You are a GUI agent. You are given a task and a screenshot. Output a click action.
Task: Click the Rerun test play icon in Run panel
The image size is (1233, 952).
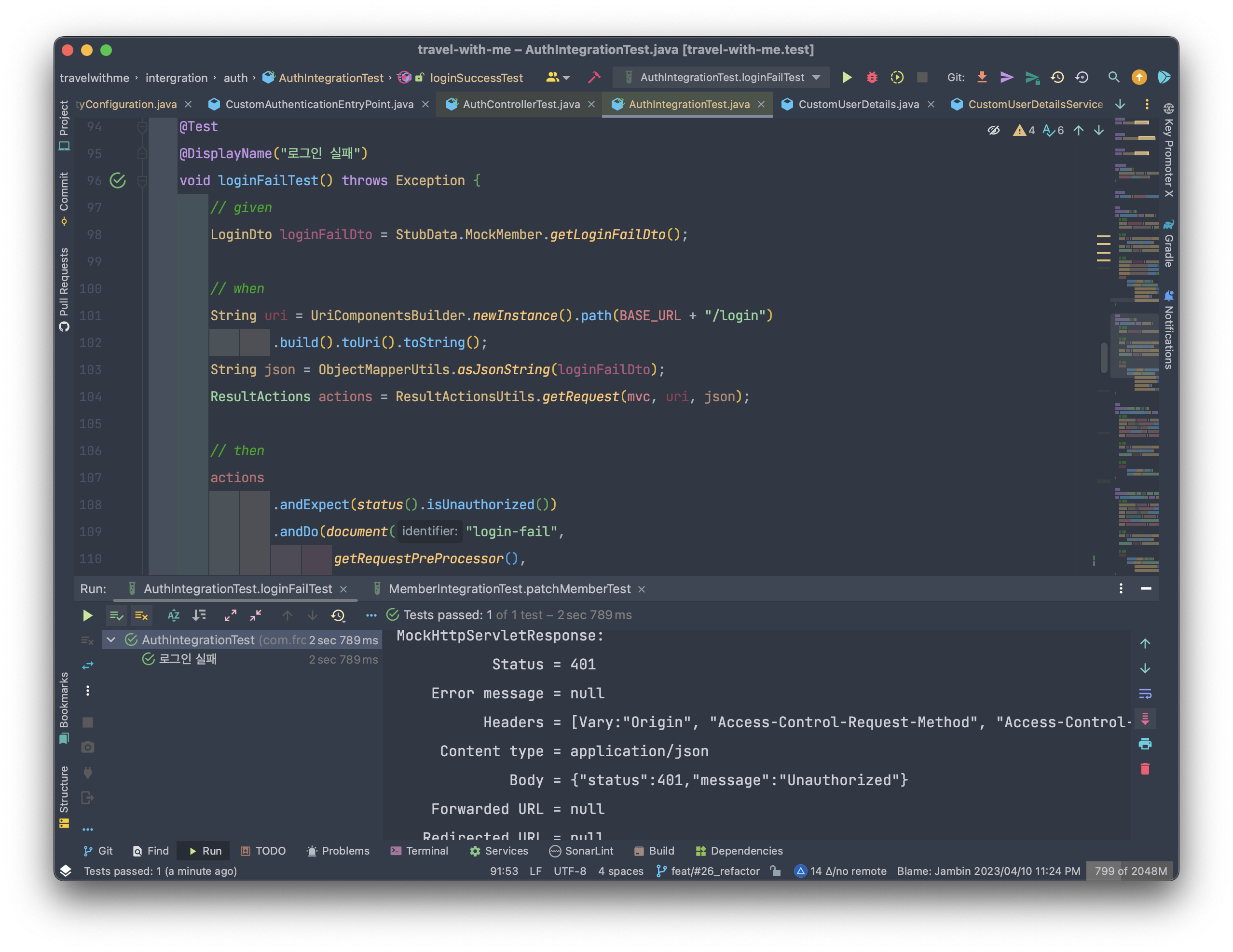pos(87,615)
